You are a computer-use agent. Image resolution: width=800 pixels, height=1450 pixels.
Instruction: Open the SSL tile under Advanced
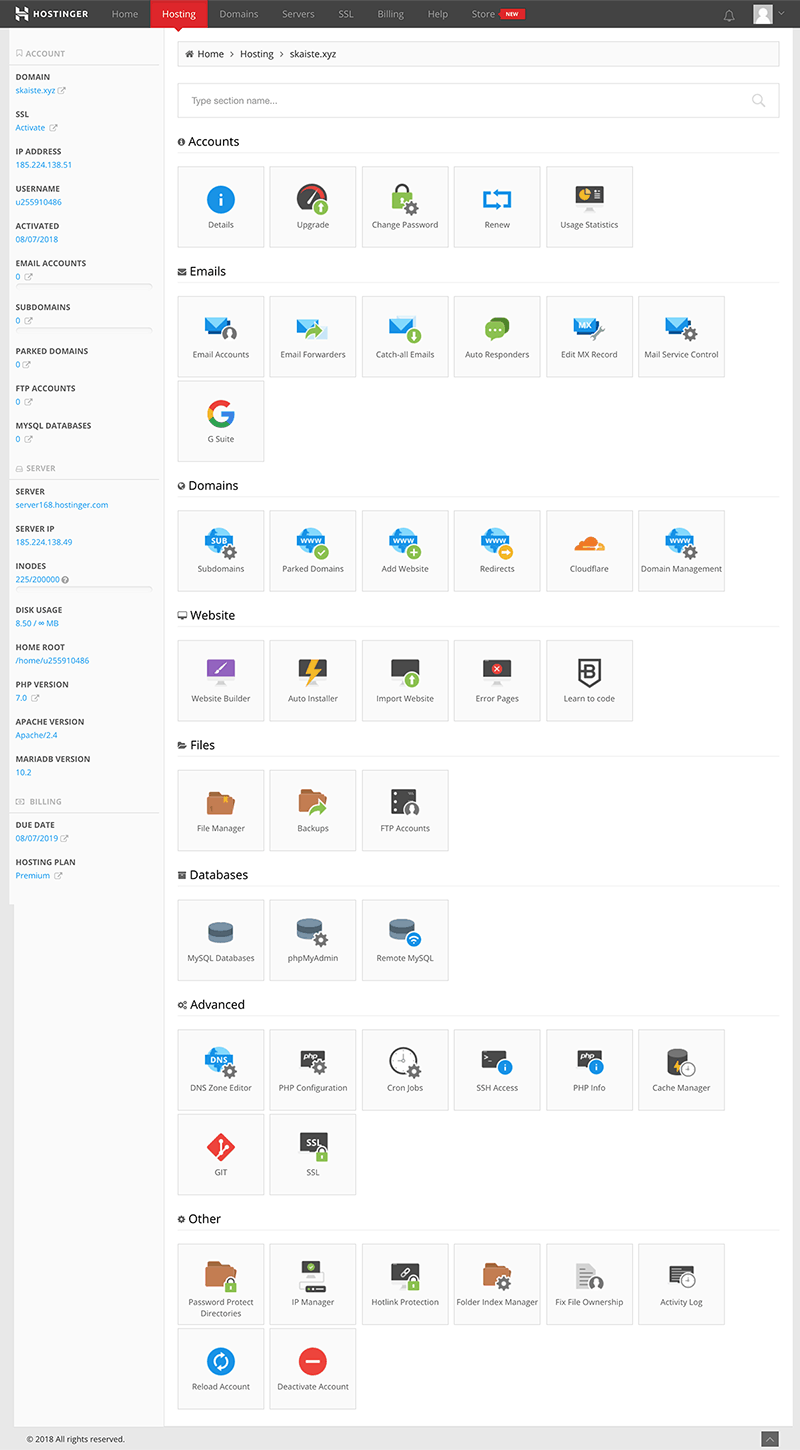(x=313, y=1154)
